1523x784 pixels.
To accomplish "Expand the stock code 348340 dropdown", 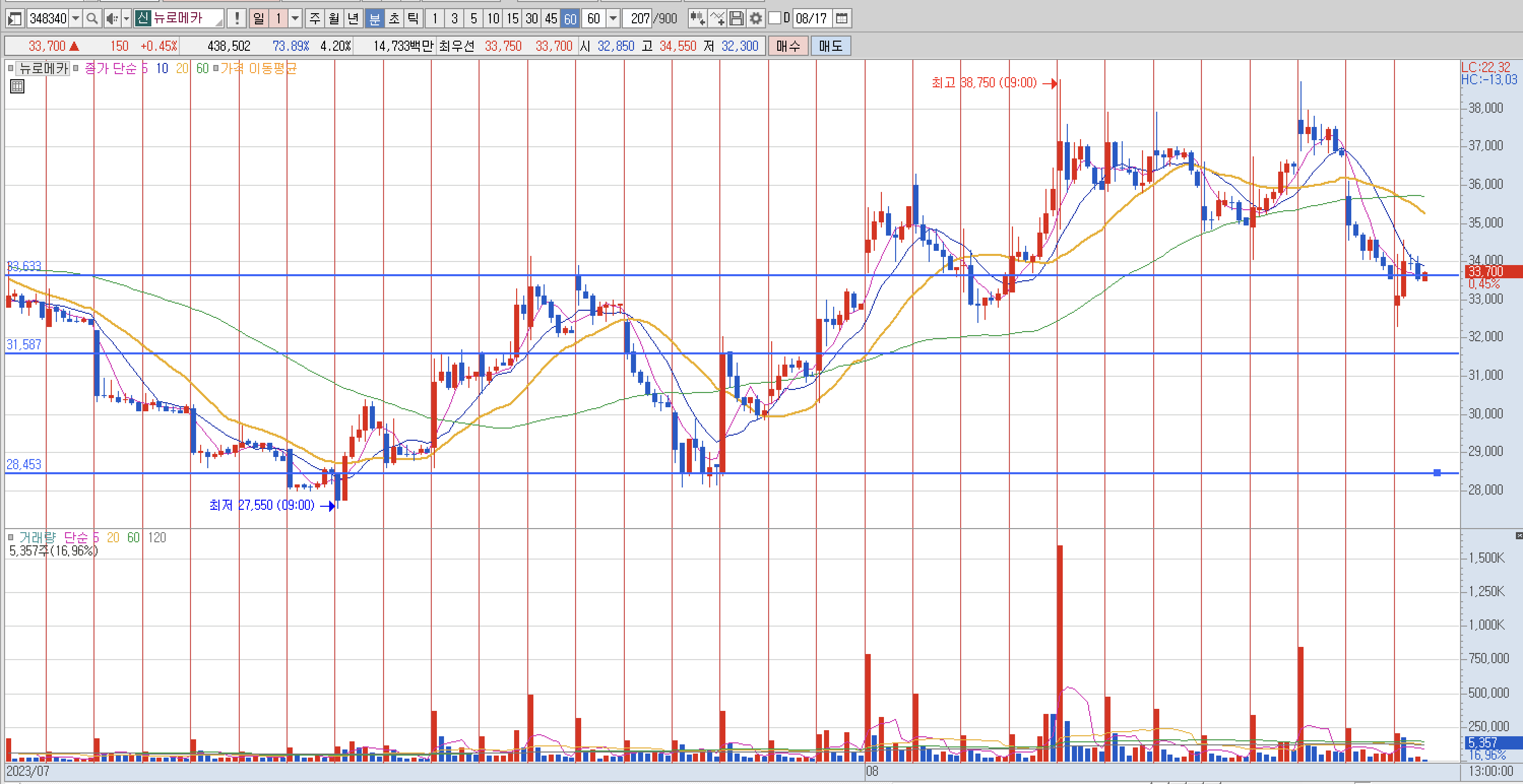I will click(76, 18).
